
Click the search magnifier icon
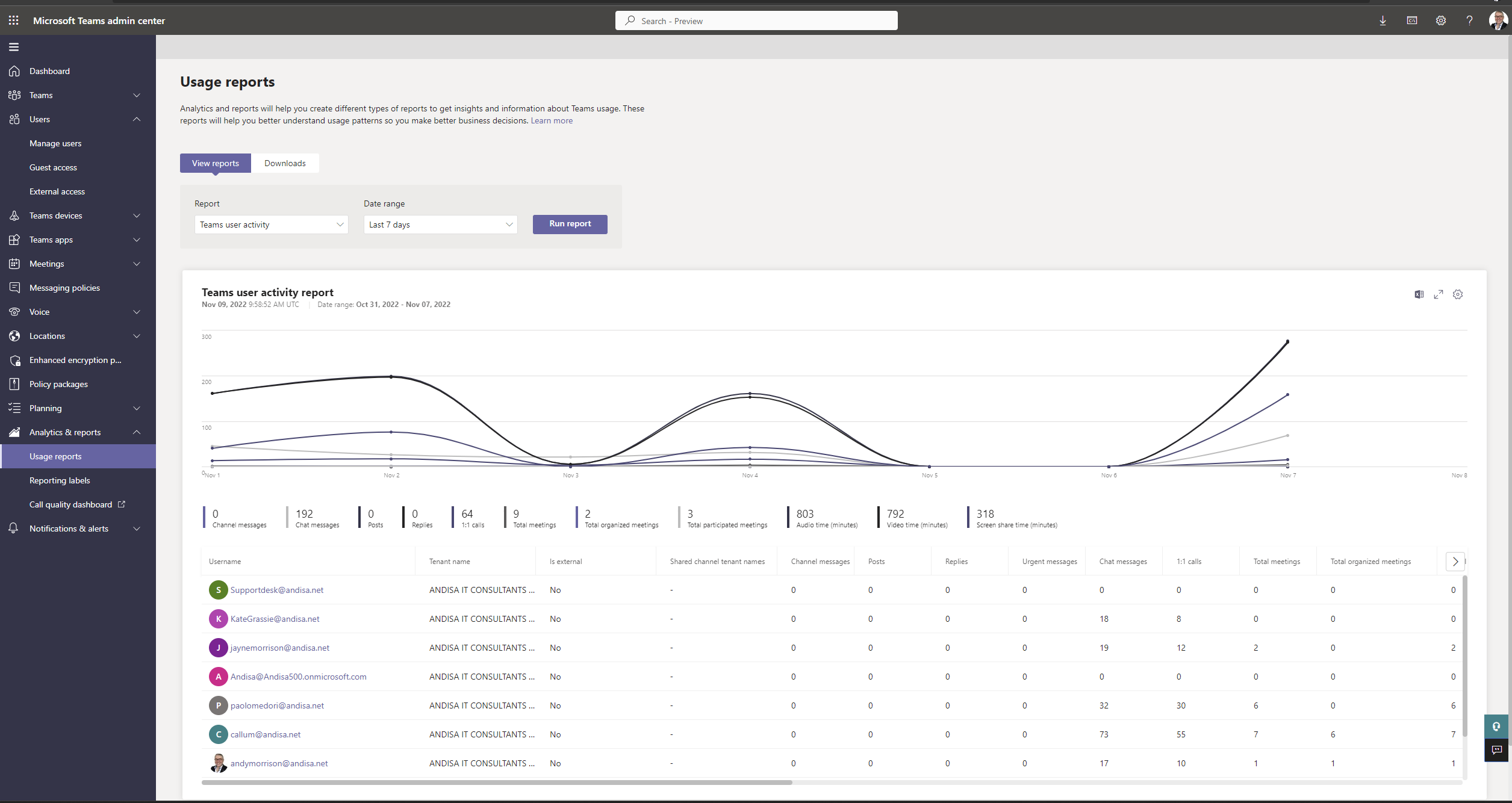[x=630, y=20]
